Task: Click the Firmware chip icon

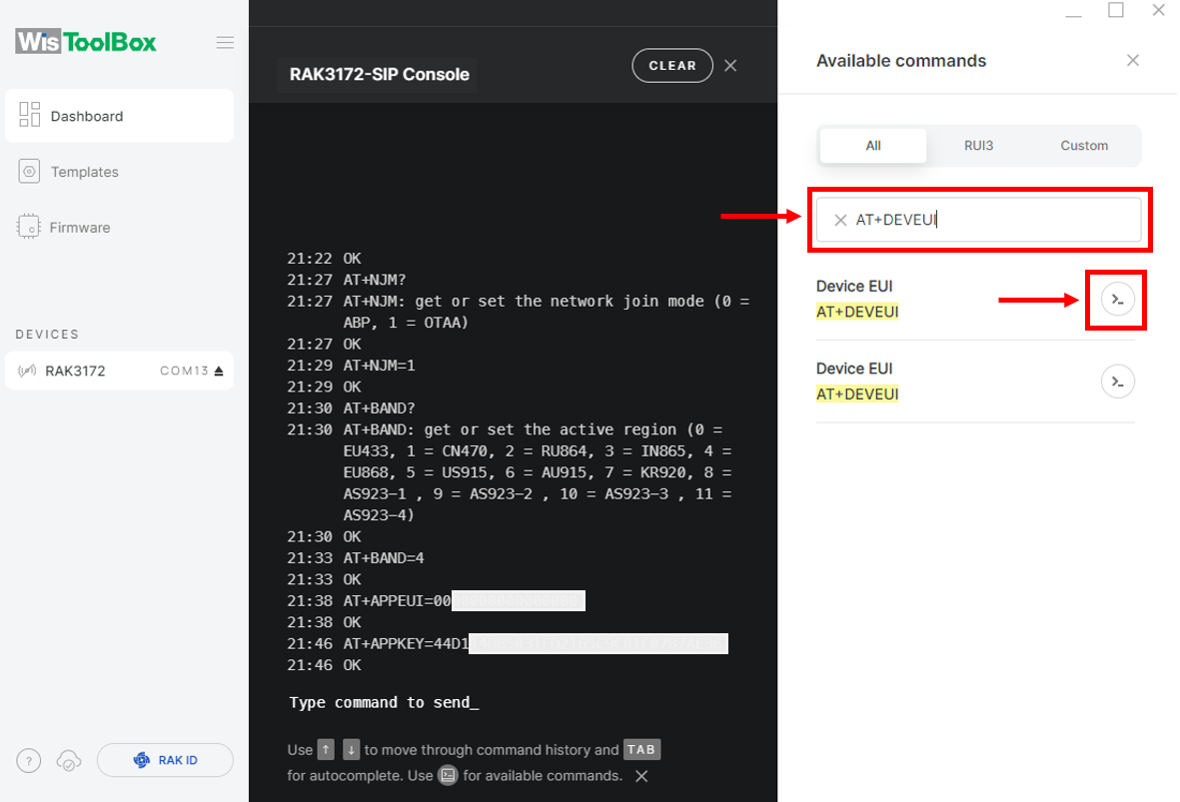Action: [x=29, y=226]
